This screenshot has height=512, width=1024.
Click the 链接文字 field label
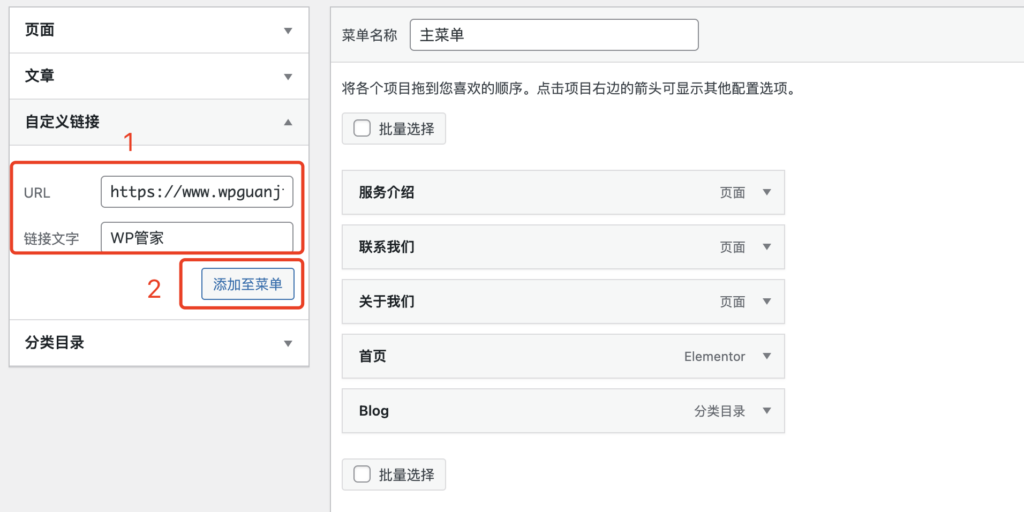(x=51, y=239)
